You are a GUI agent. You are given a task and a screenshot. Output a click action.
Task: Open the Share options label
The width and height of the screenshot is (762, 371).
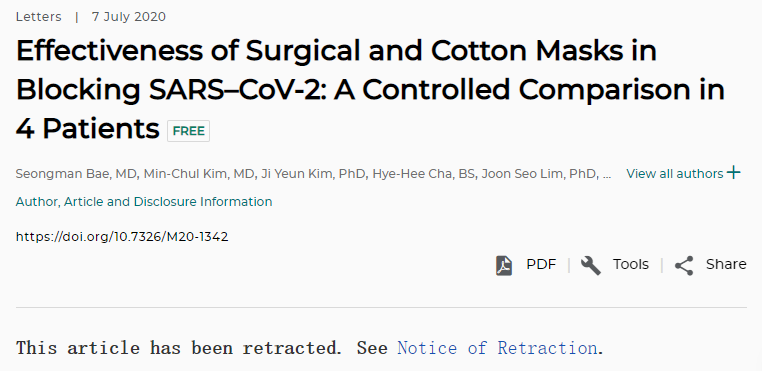coord(726,264)
